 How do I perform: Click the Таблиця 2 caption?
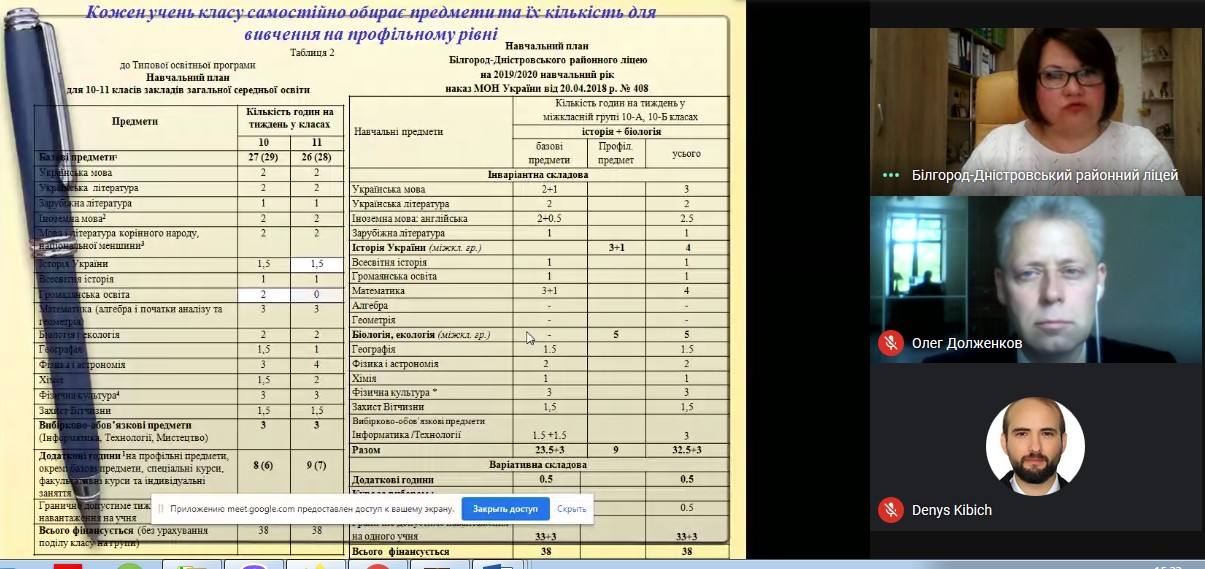(x=313, y=52)
